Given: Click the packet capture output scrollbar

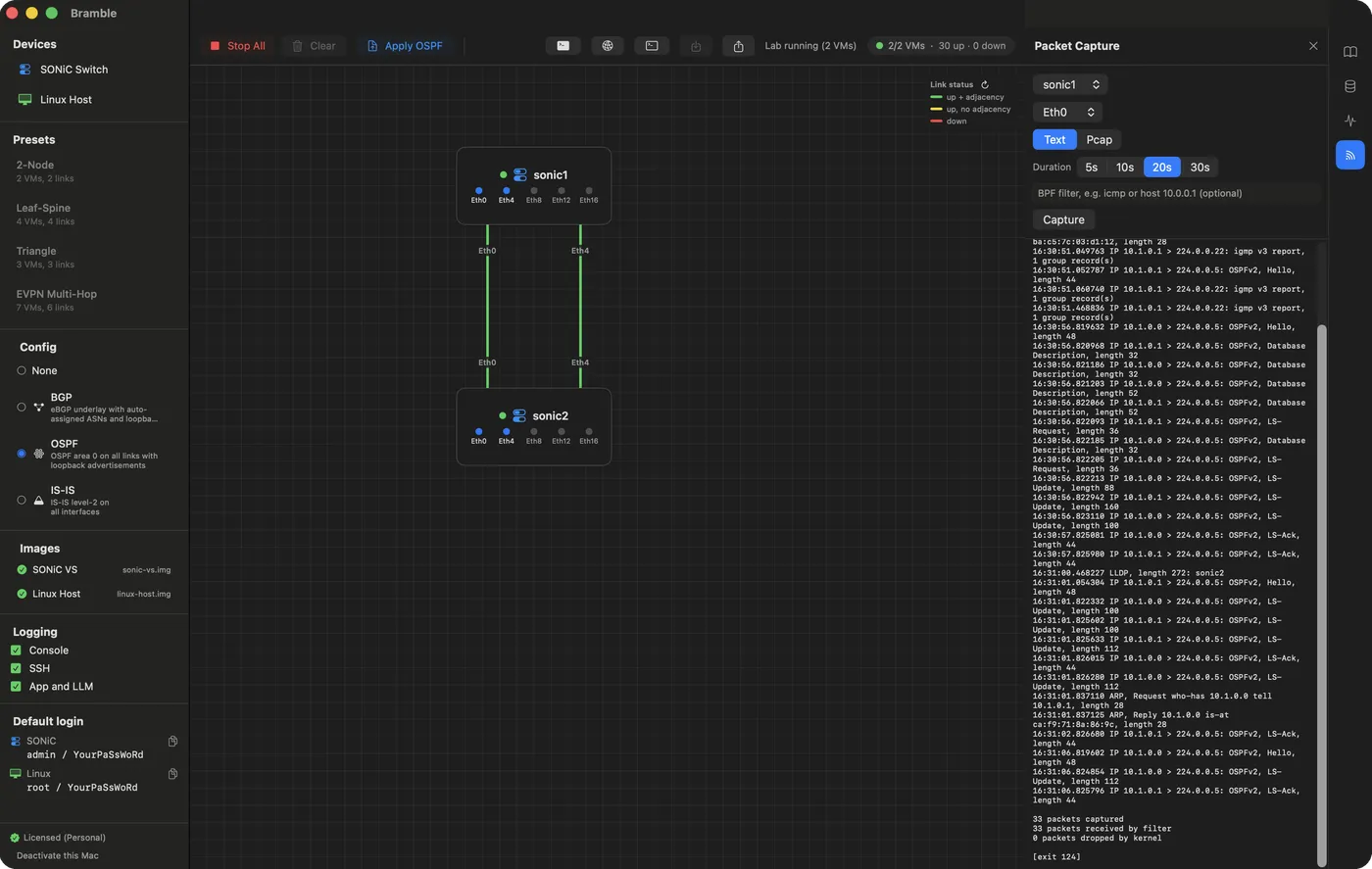Looking at the screenshot, I should (1322, 596).
